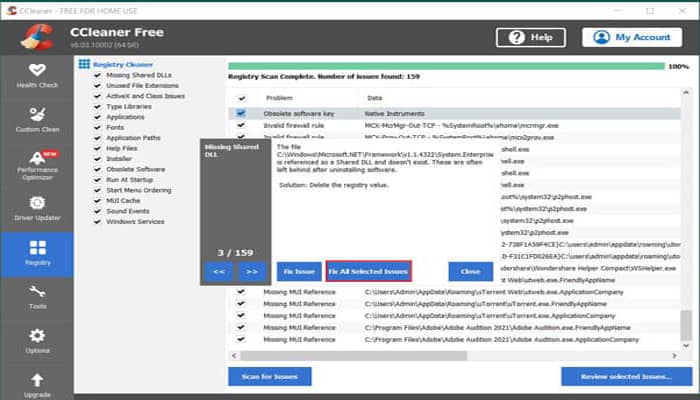Image resolution: width=700 pixels, height=400 pixels.
Task: Go to next issue with >> button
Action: coord(251,271)
